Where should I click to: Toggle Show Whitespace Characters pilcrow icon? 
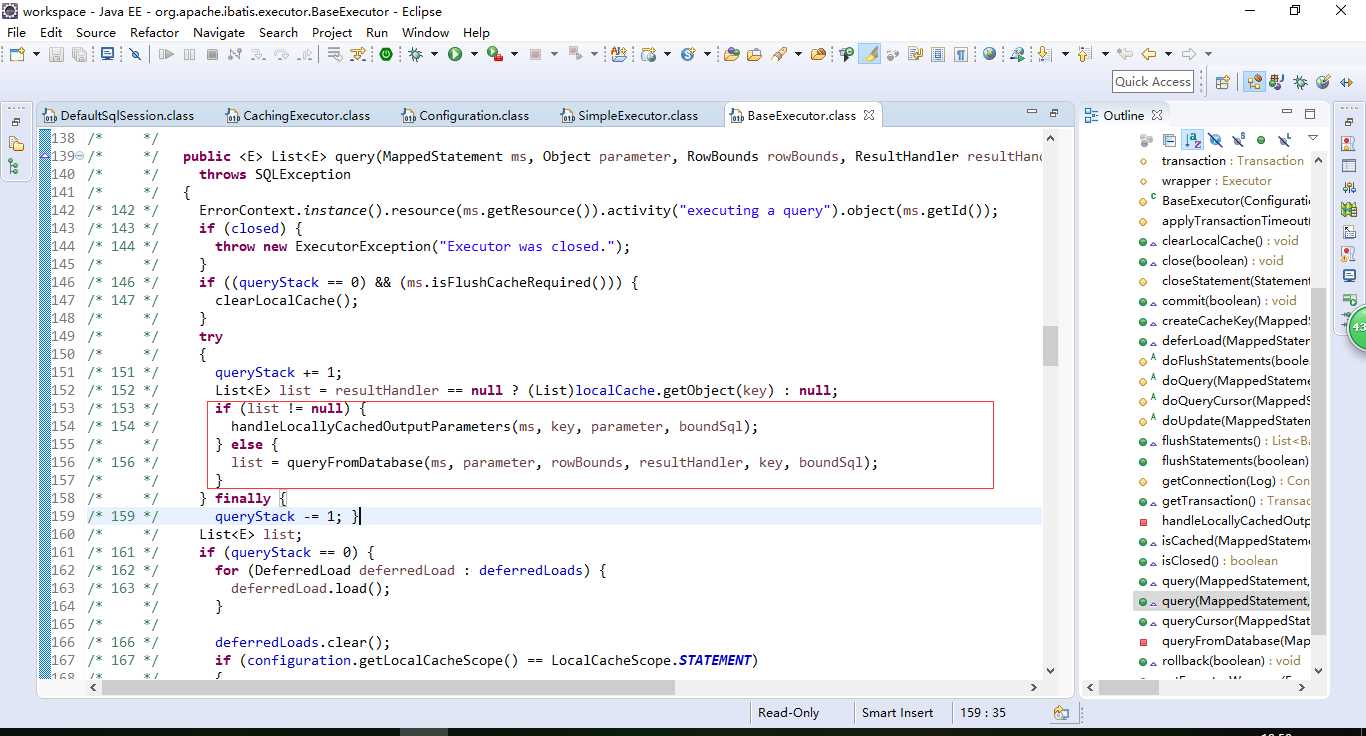pos(961,54)
